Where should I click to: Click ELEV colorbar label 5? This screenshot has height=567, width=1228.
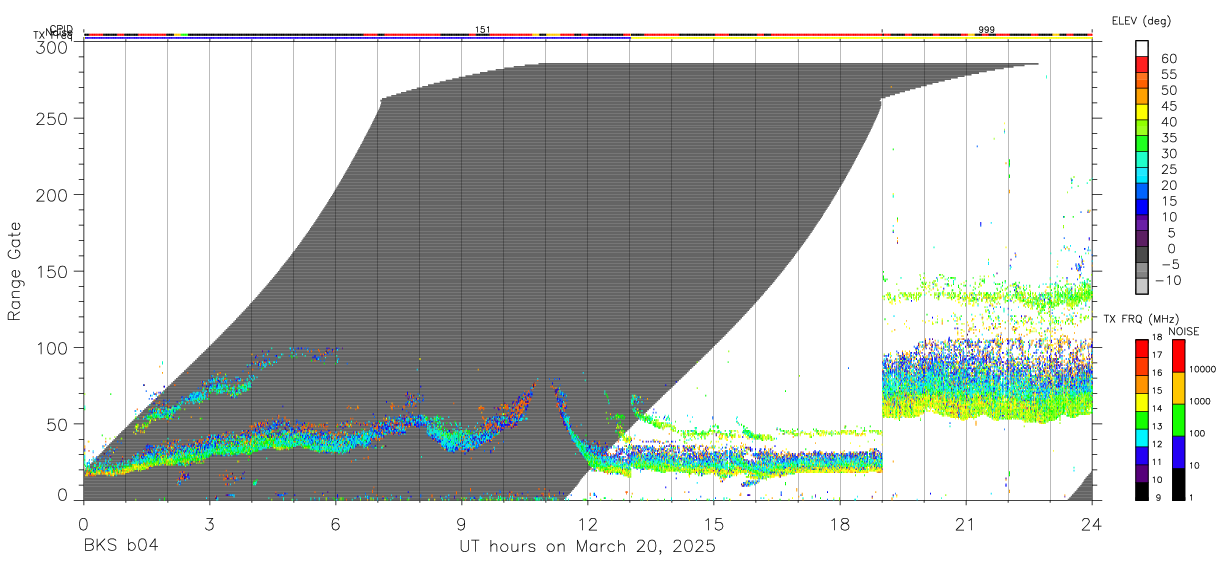point(1171,233)
